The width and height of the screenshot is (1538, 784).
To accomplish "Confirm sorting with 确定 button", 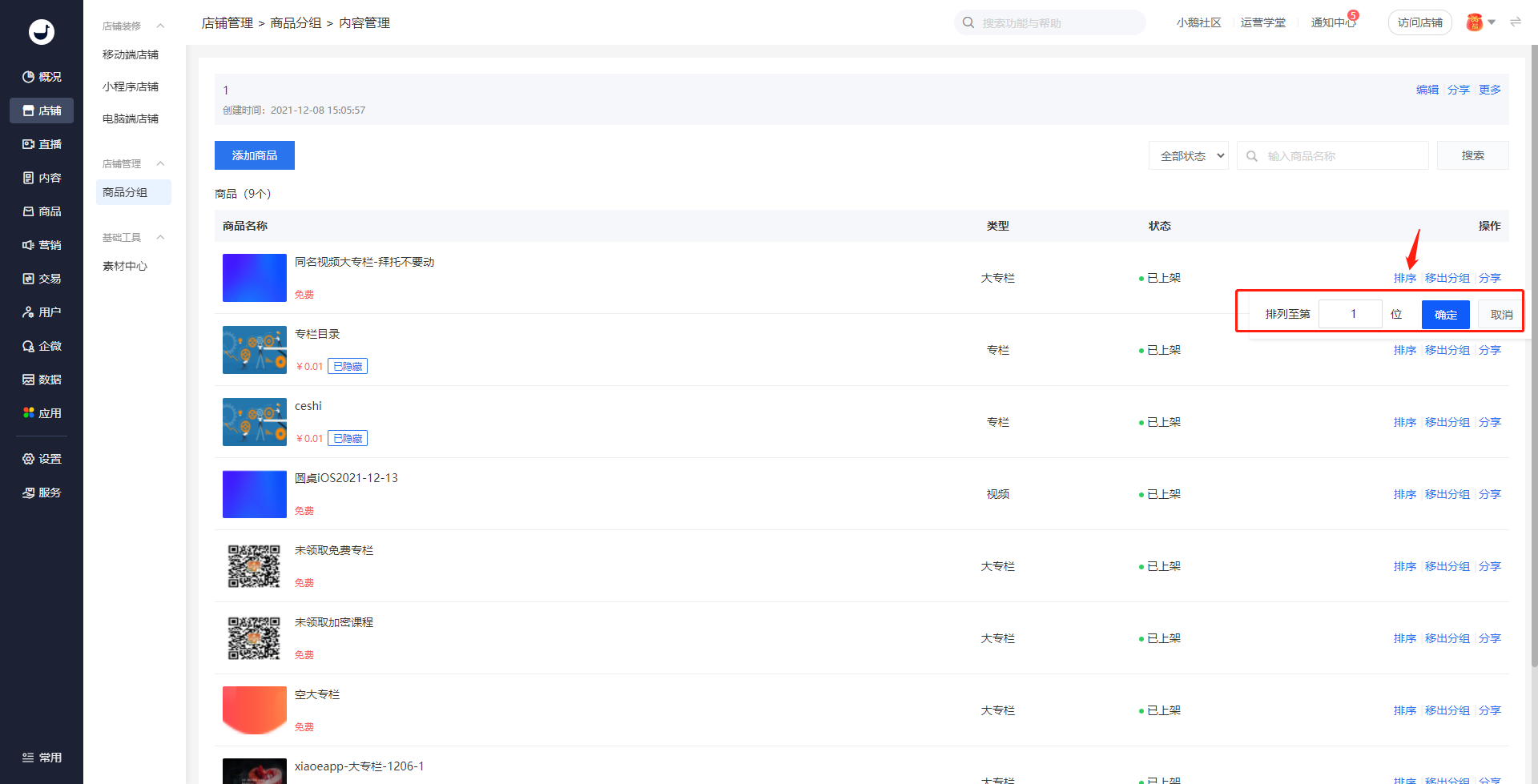I will tap(1445, 315).
